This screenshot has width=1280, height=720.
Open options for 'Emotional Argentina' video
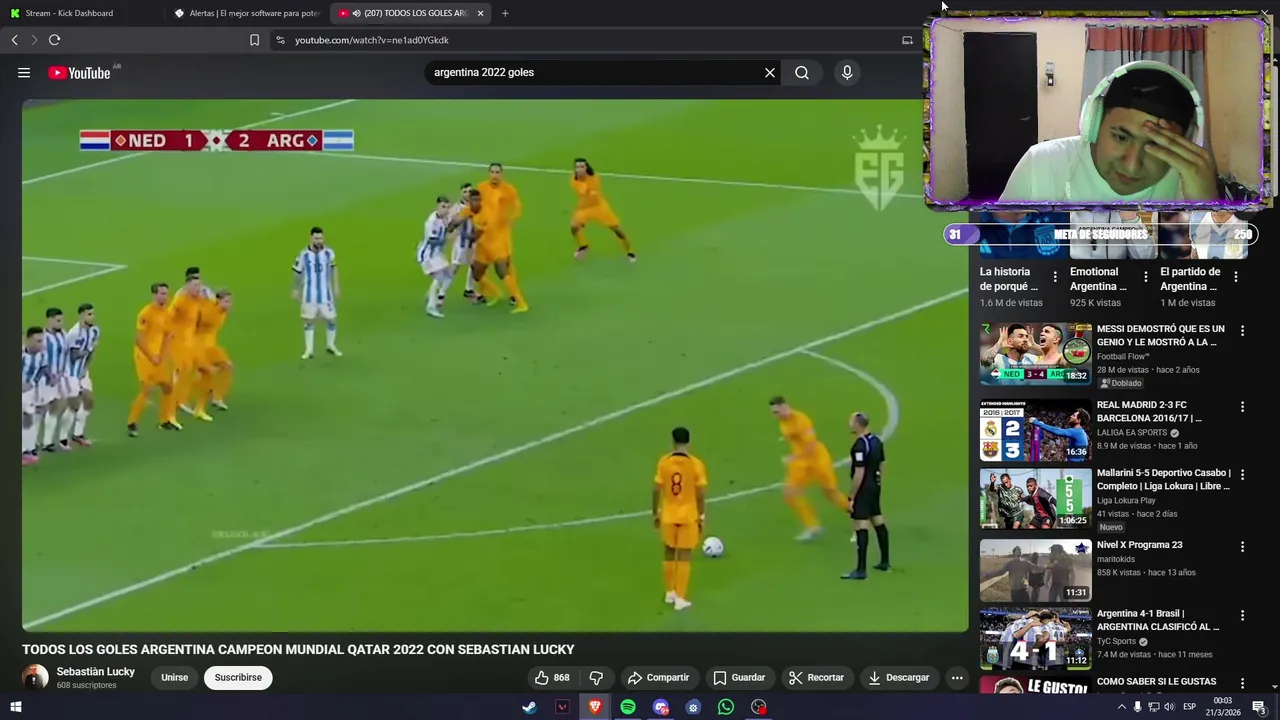click(x=1146, y=277)
